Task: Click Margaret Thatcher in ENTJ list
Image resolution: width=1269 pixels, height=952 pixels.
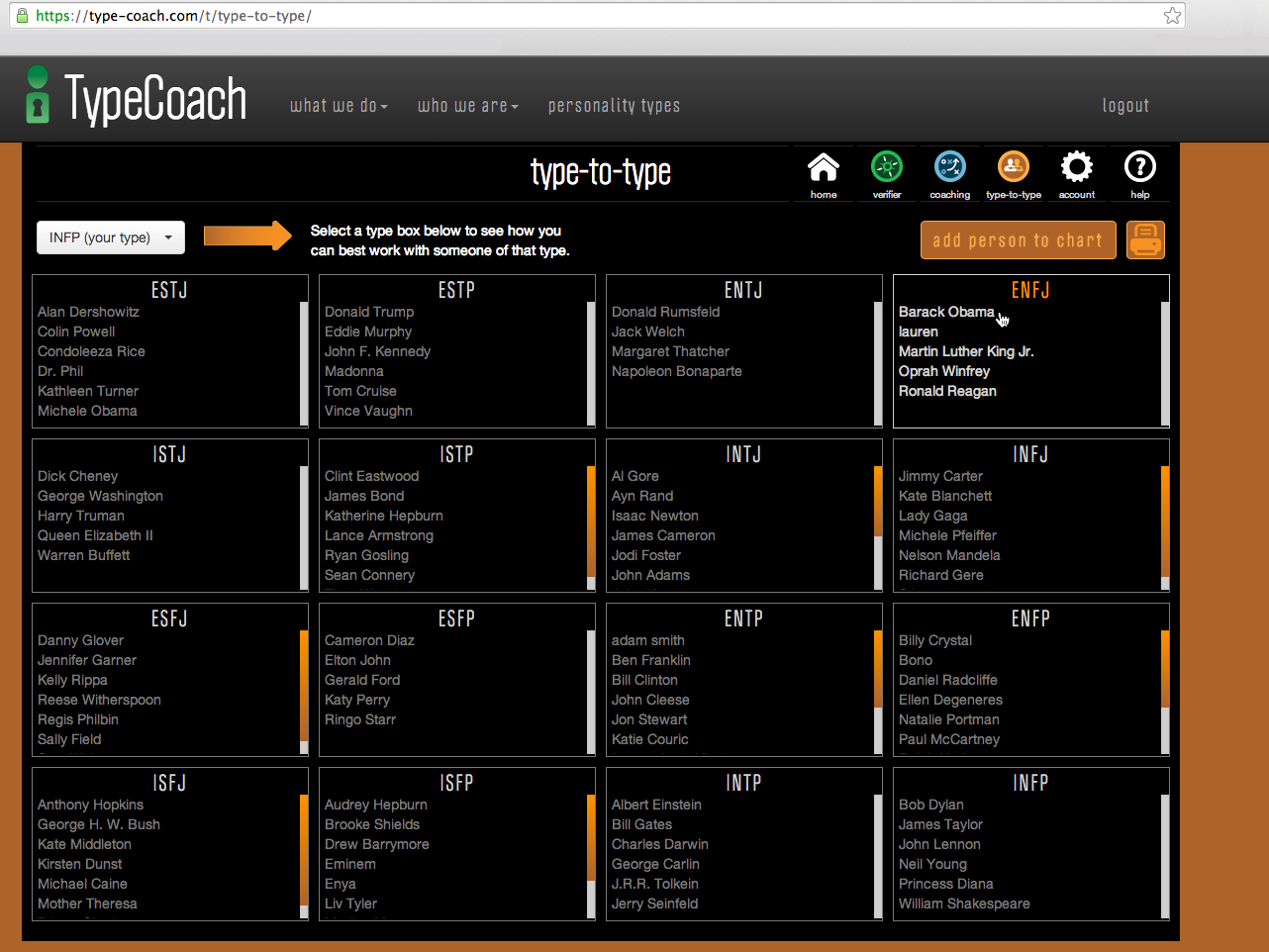Action: click(670, 351)
